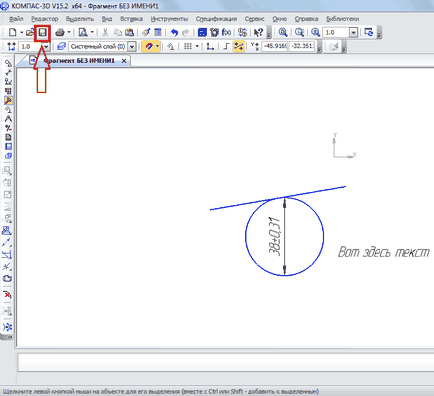Click the X coordinate input field
Screen dimensions: 434x396
[x=275, y=46]
